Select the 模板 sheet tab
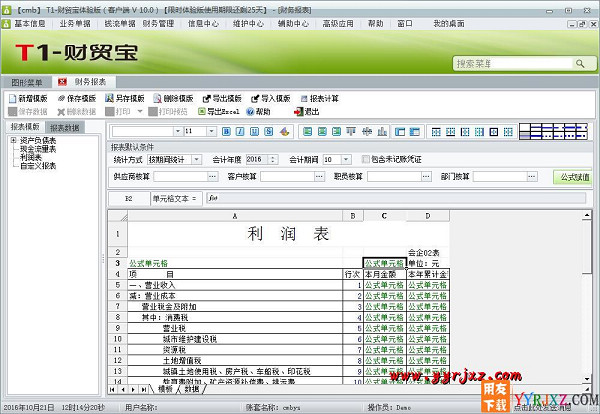600x414 pixels. [165, 389]
